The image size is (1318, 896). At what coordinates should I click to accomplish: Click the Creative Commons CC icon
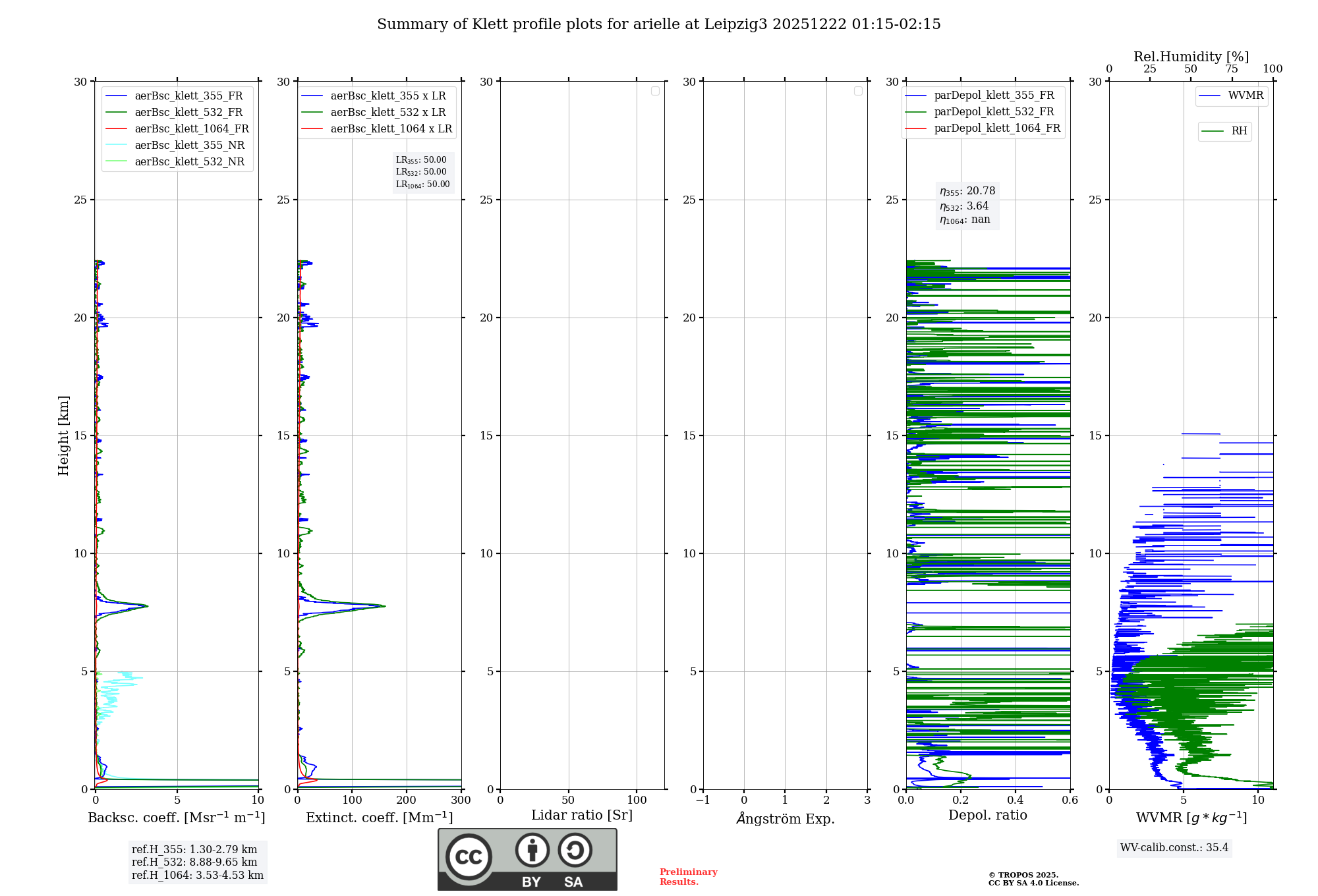pos(469,856)
